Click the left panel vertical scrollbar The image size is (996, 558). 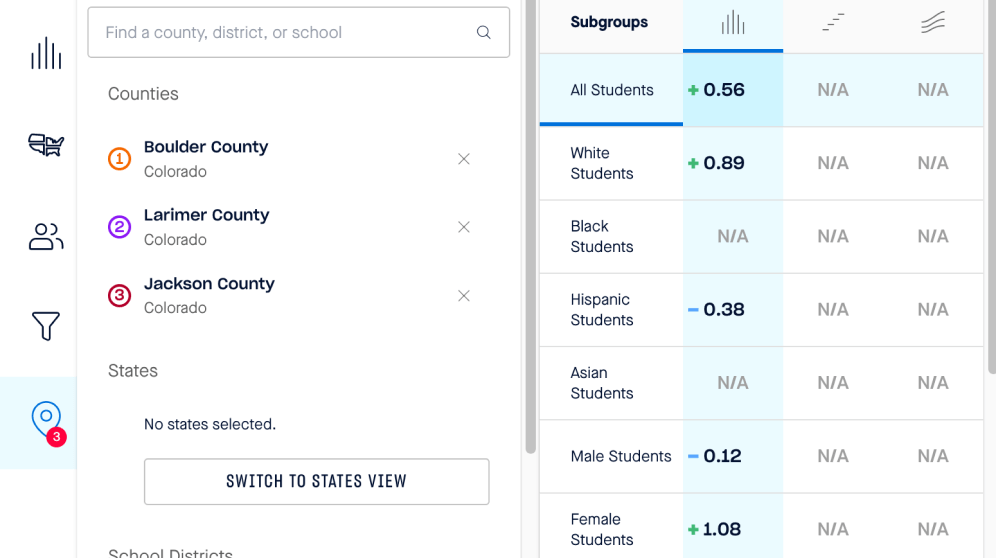[531, 226]
